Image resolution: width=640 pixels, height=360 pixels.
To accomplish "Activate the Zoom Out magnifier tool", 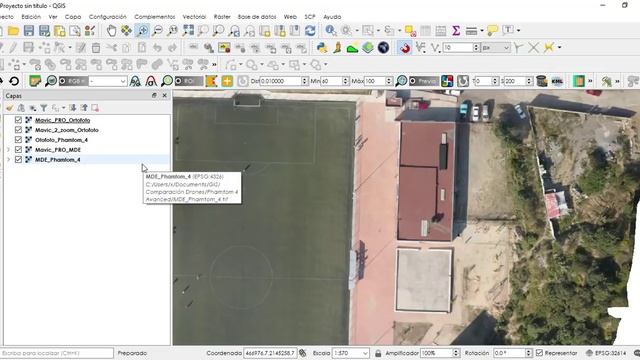I will pos(158,31).
